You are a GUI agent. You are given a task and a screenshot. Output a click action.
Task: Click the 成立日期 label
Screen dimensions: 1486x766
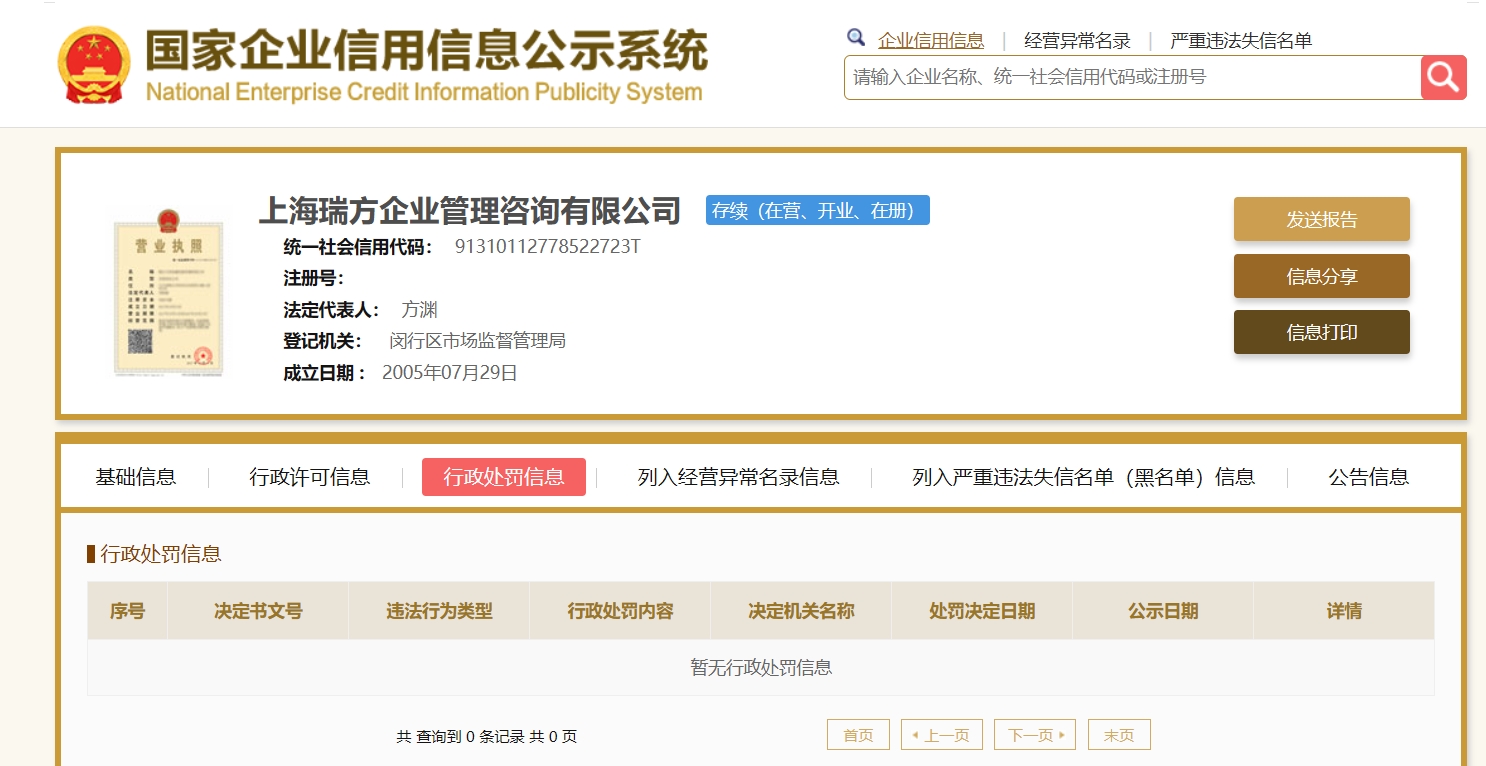pos(325,373)
